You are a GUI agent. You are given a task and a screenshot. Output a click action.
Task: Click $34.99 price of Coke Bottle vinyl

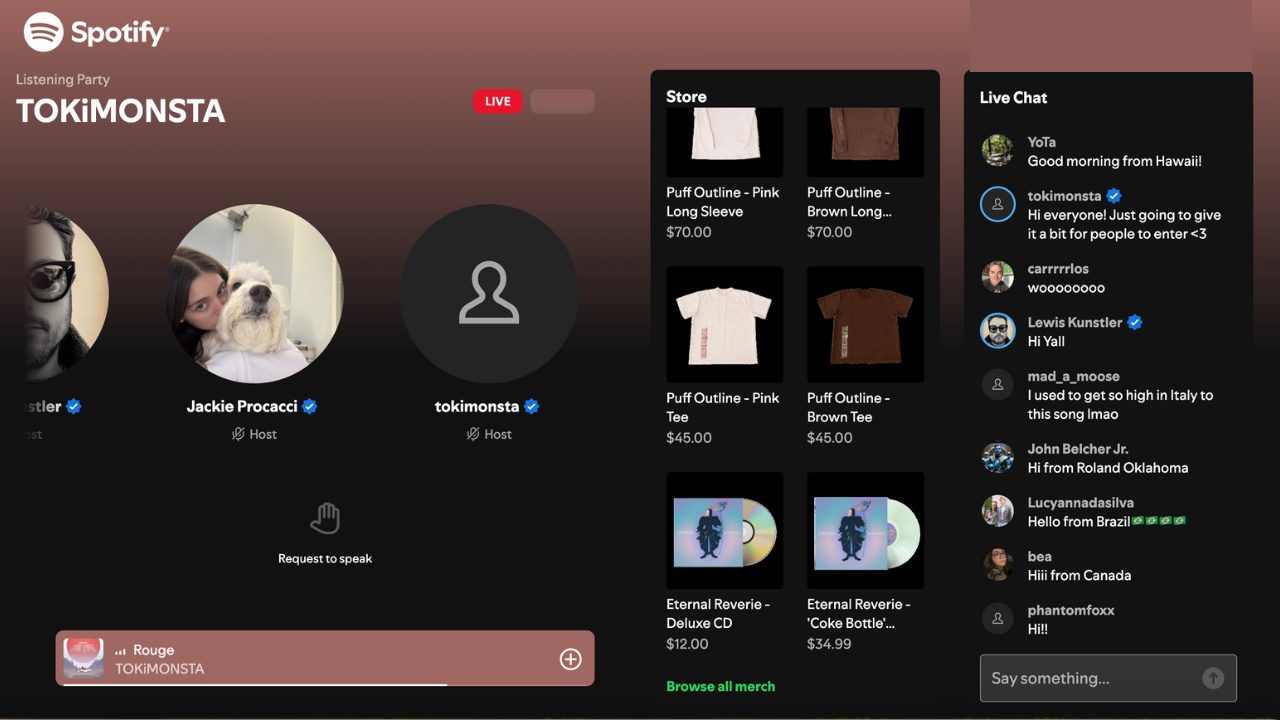point(829,644)
